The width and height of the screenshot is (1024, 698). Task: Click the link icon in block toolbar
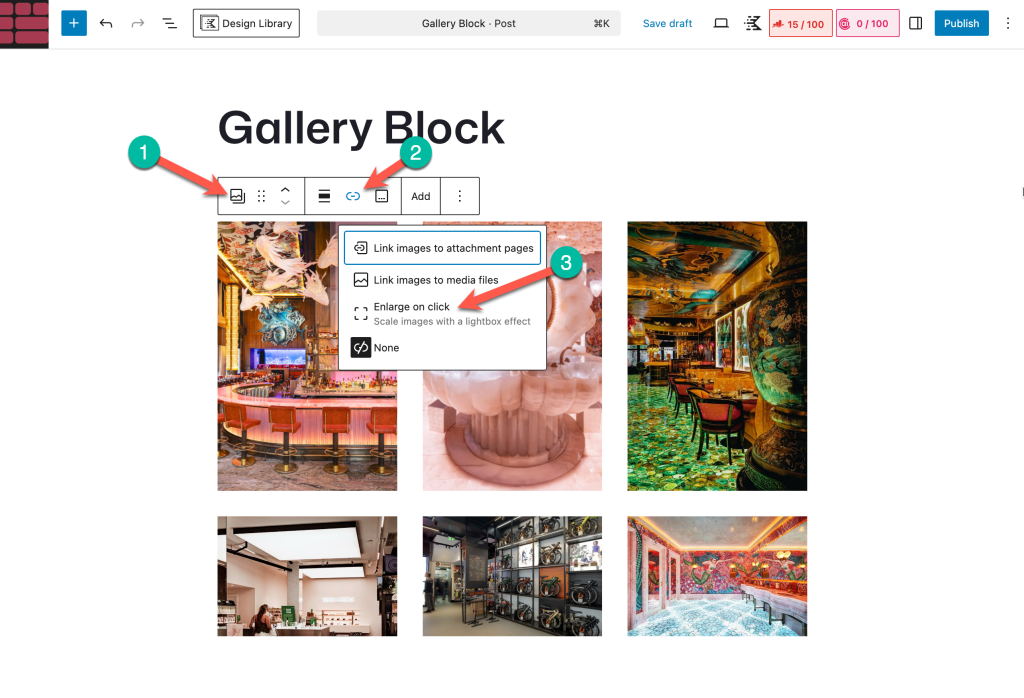(x=353, y=196)
